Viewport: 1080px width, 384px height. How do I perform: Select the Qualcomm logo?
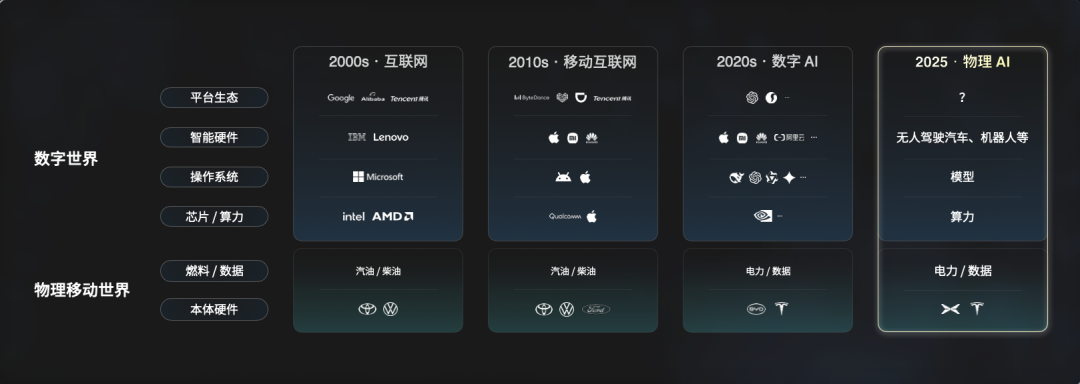point(565,217)
